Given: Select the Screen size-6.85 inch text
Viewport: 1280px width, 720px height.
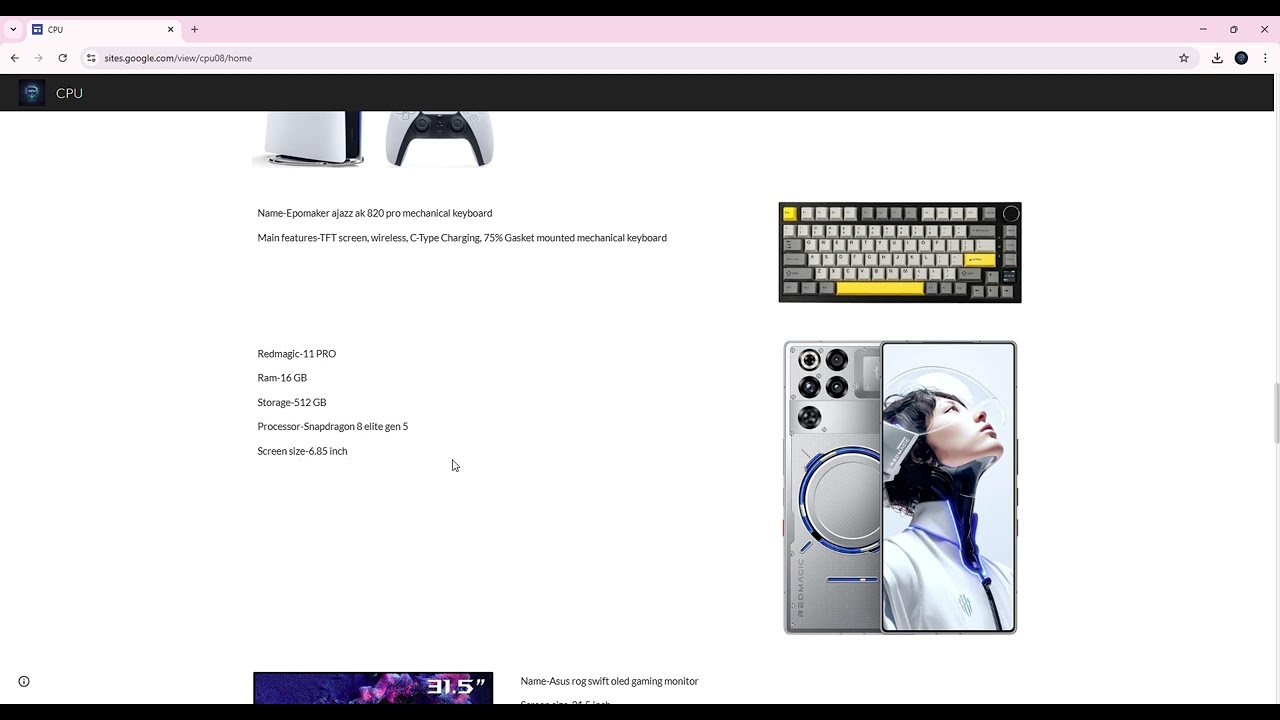Looking at the screenshot, I should 302,451.
